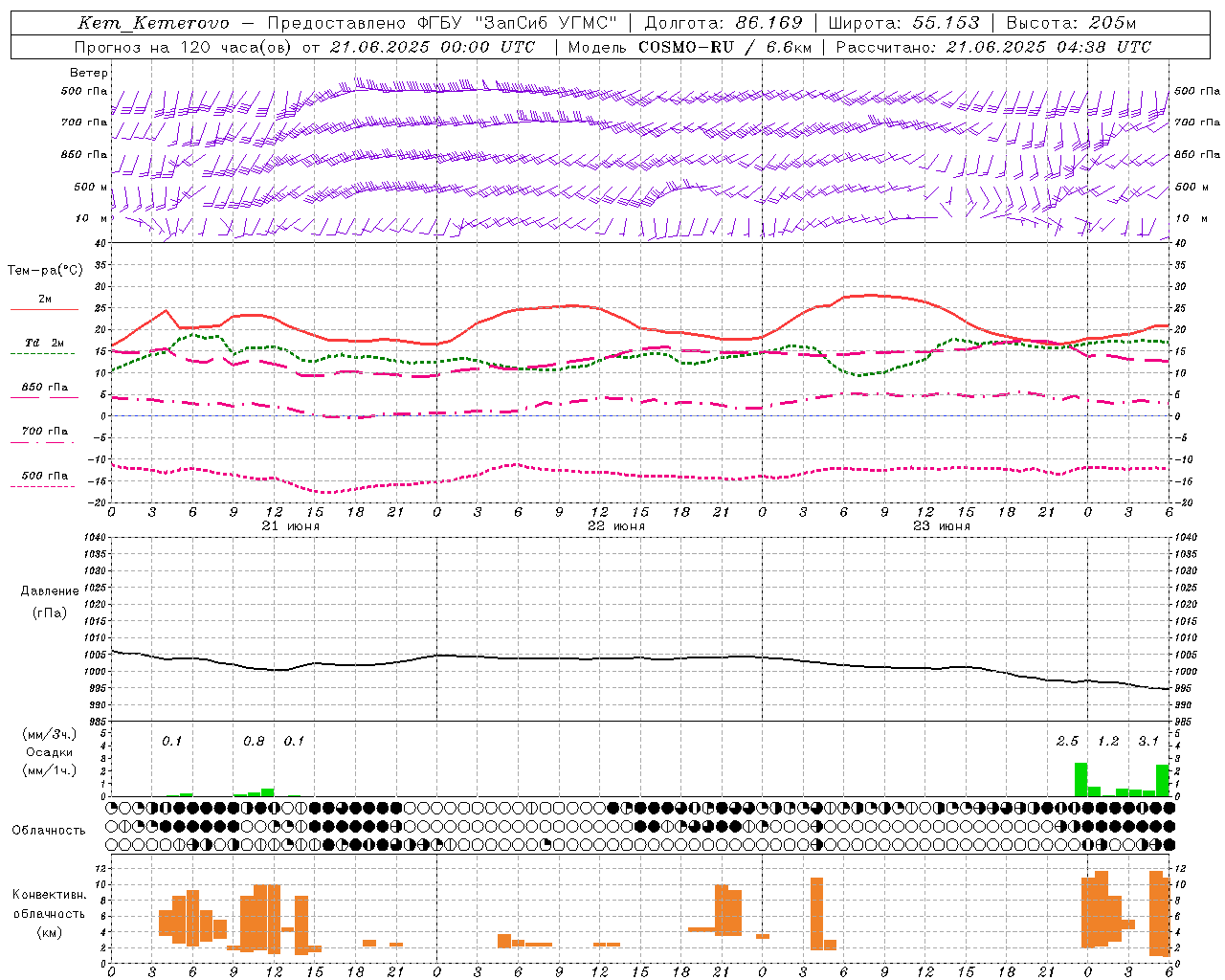Click the '10 м' wind level label on left
1225x980 pixels.
(x=92, y=218)
